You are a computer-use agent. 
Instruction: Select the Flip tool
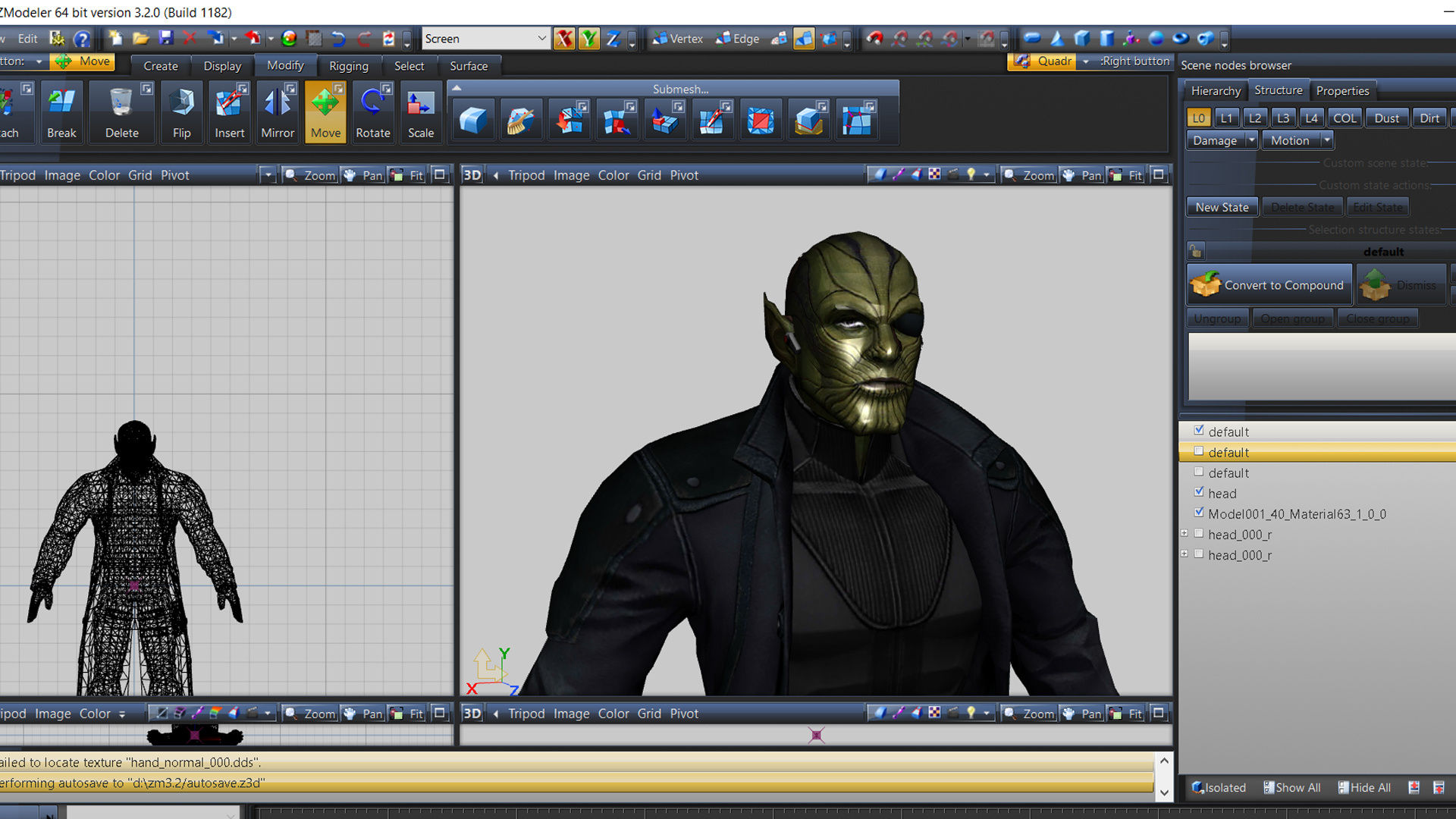click(x=181, y=112)
